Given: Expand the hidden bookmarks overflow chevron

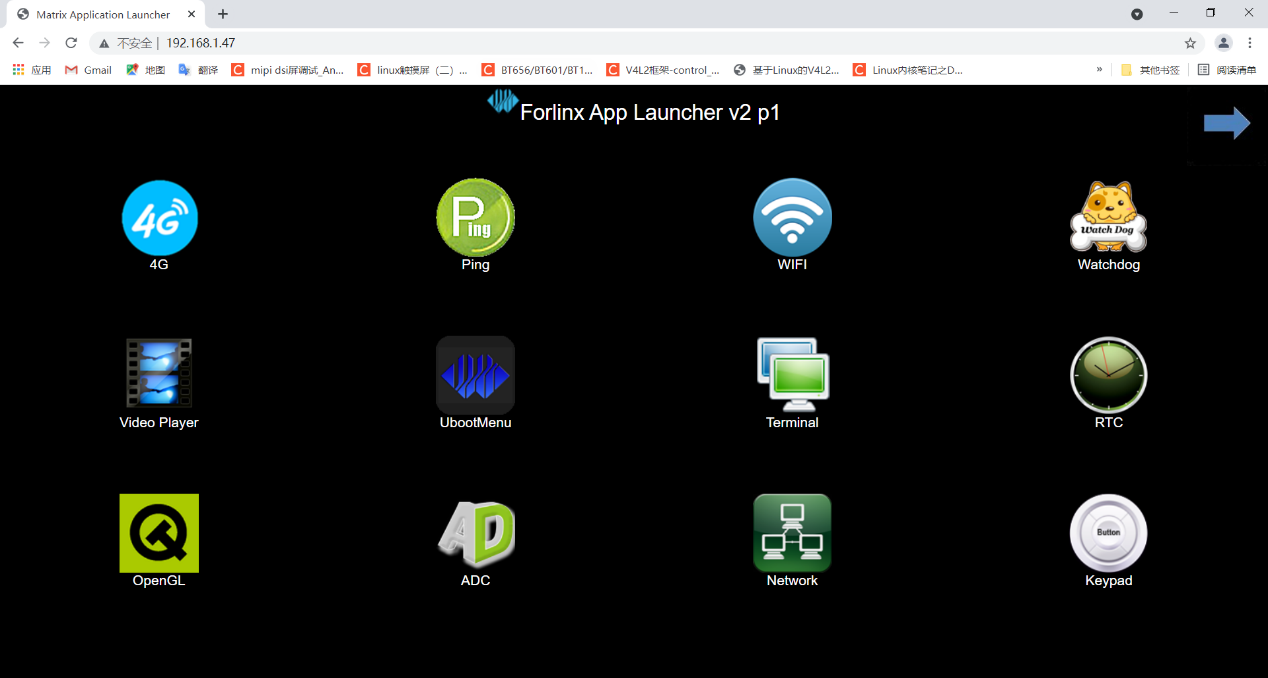Looking at the screenshot, I should pos(1099,70).
